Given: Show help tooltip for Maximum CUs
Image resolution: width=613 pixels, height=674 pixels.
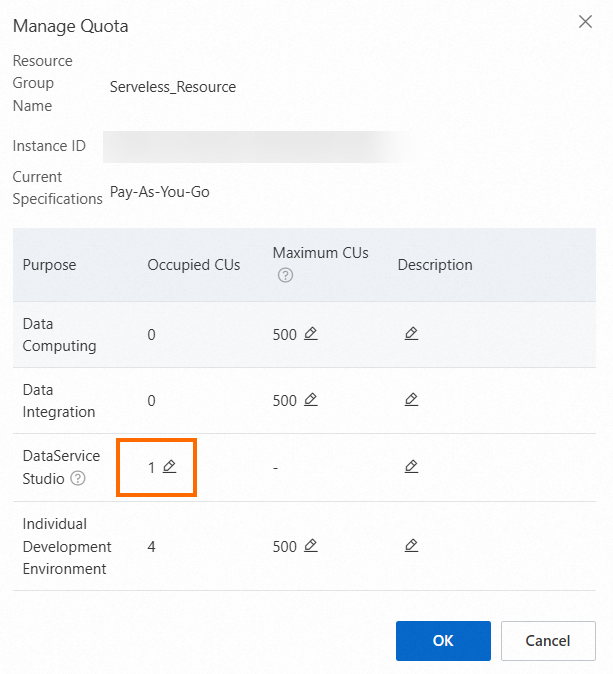Looking at the screenshot, I should [285, 275].
